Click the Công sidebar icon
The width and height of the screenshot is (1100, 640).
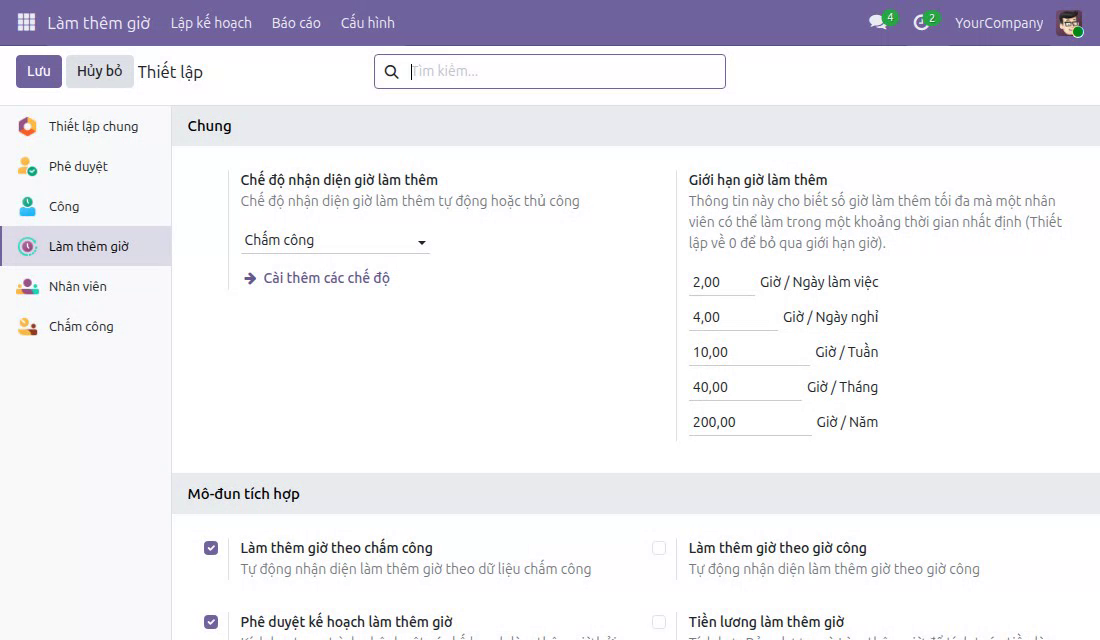point(27,206)
